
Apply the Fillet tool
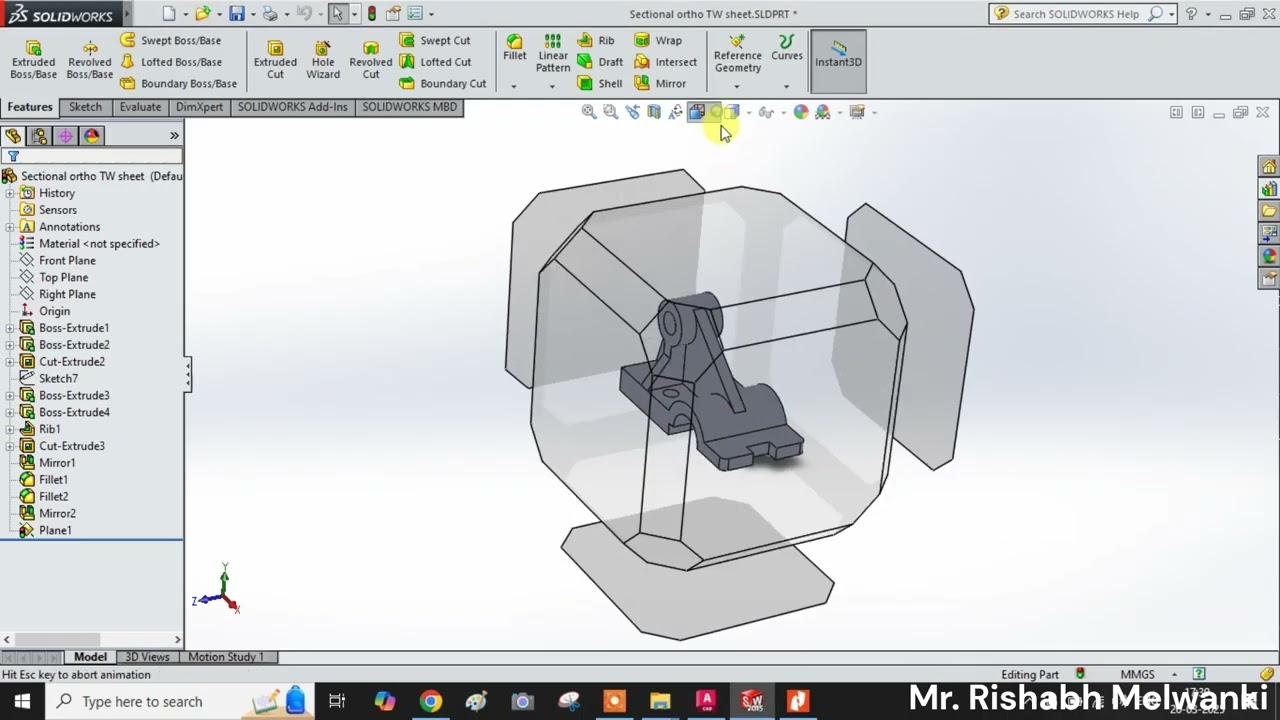coord(514,48)
